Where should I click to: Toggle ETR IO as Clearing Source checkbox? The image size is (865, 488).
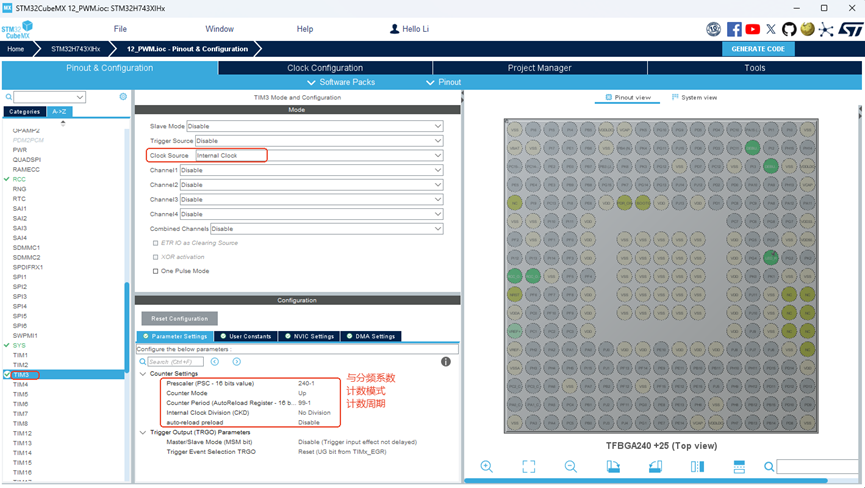click(x=156, y=243)
